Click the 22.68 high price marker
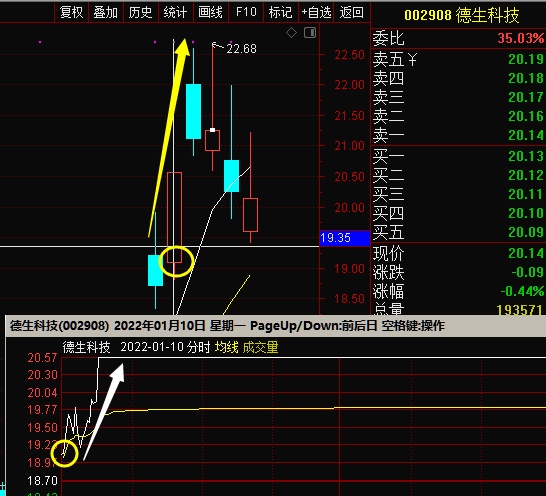The height and width of the screenshot is (496, 546). tap(241, 49)
